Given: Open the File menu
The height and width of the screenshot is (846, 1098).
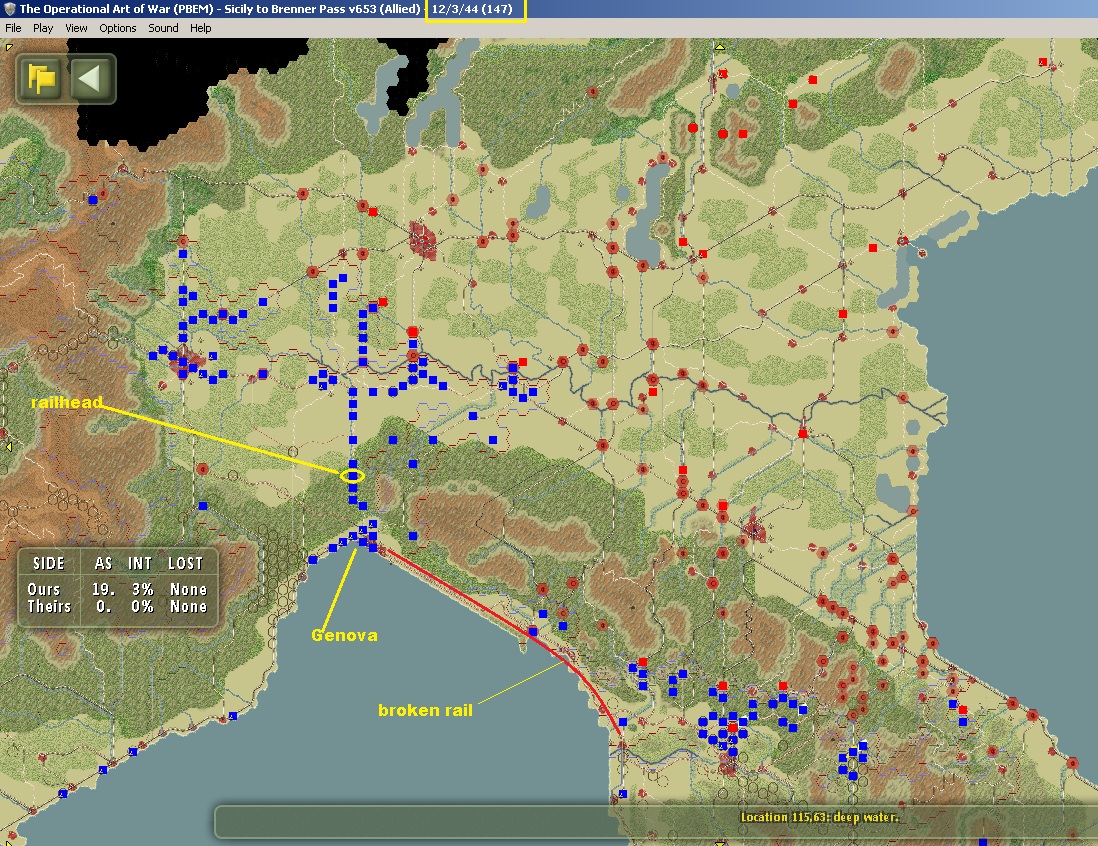Looking at the screenshot, I should coord(13,28).
